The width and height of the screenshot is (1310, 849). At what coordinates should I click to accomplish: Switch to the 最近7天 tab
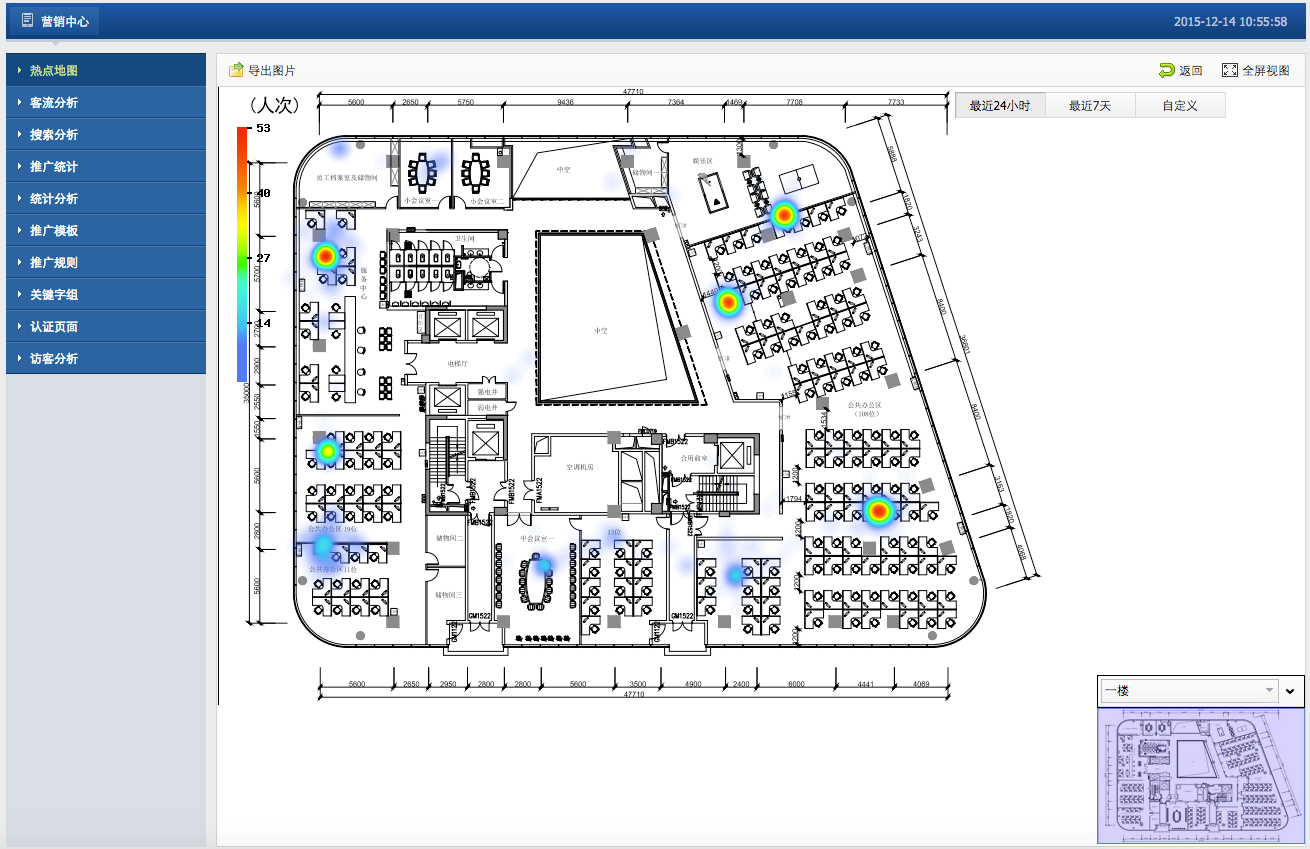(1090, 105)
